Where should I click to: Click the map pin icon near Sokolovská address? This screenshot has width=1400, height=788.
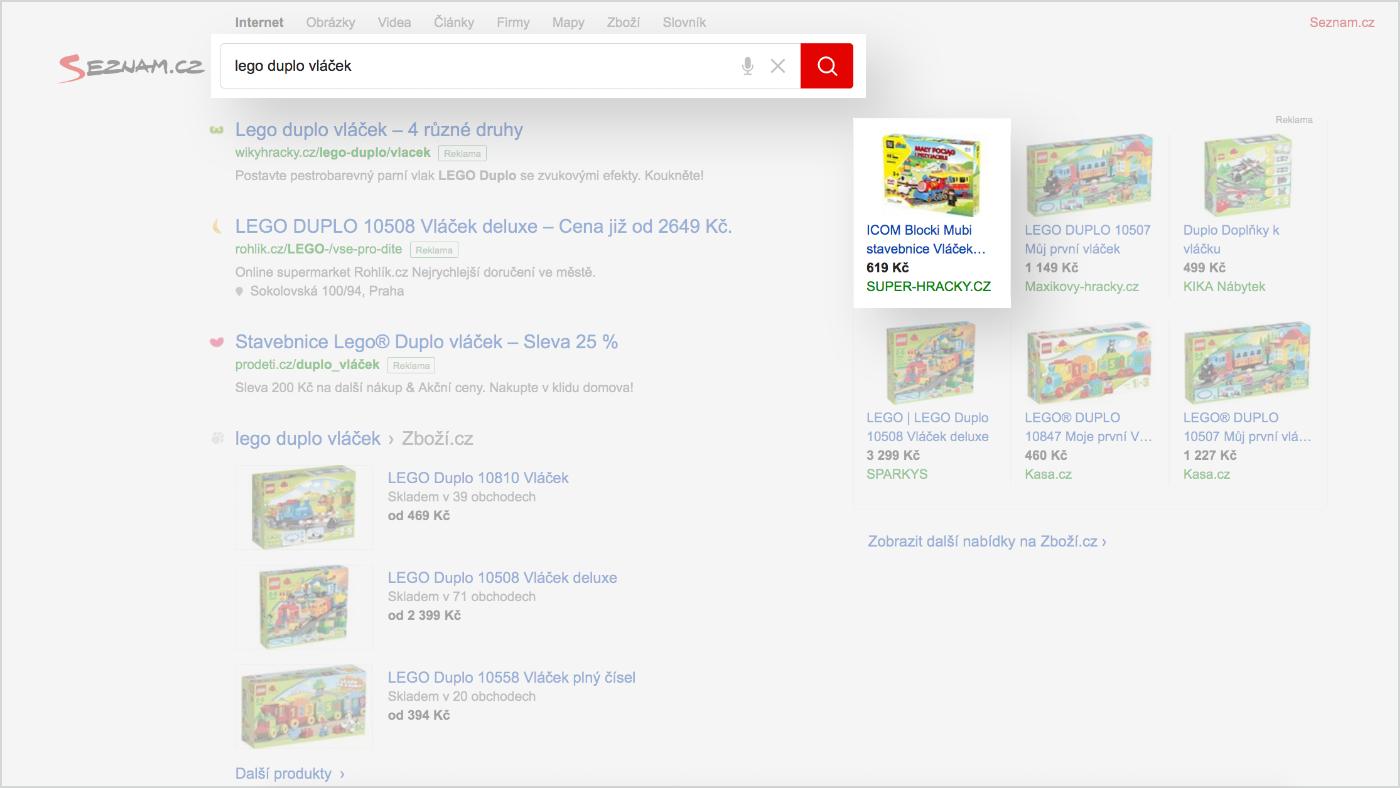pyautogui.click(x=239, y=292)
